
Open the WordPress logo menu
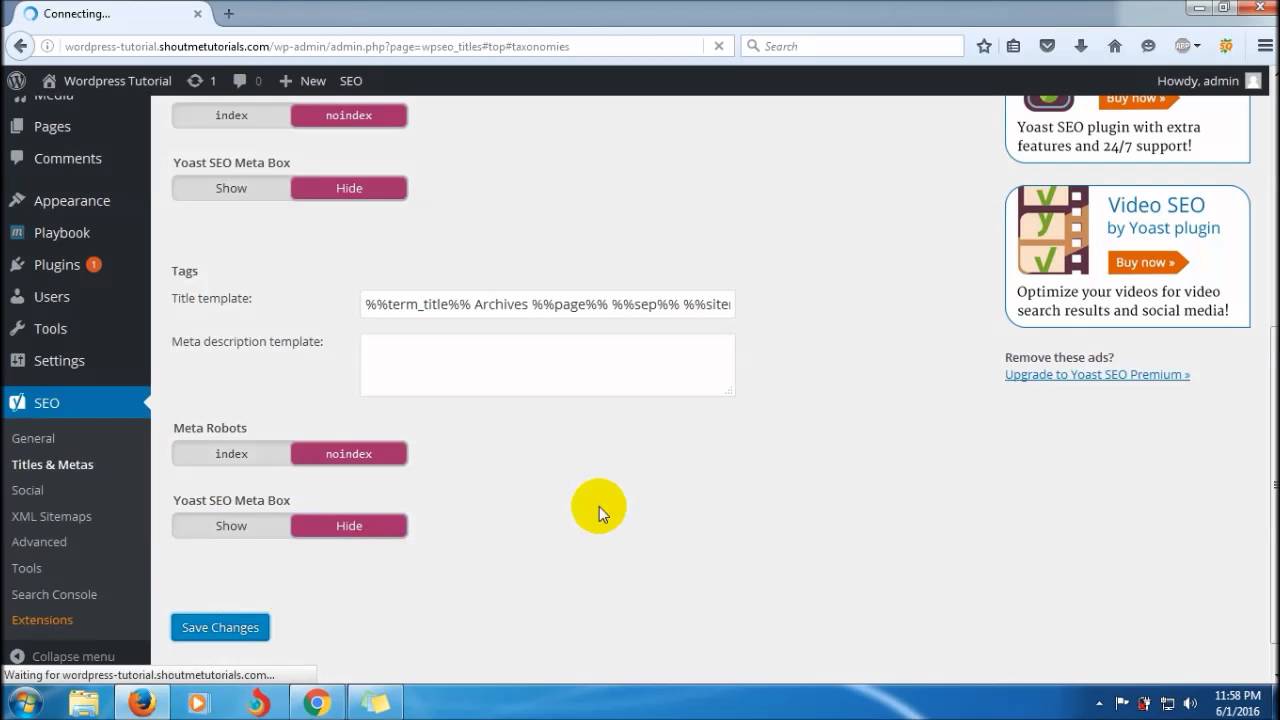[x=16, y=81]
